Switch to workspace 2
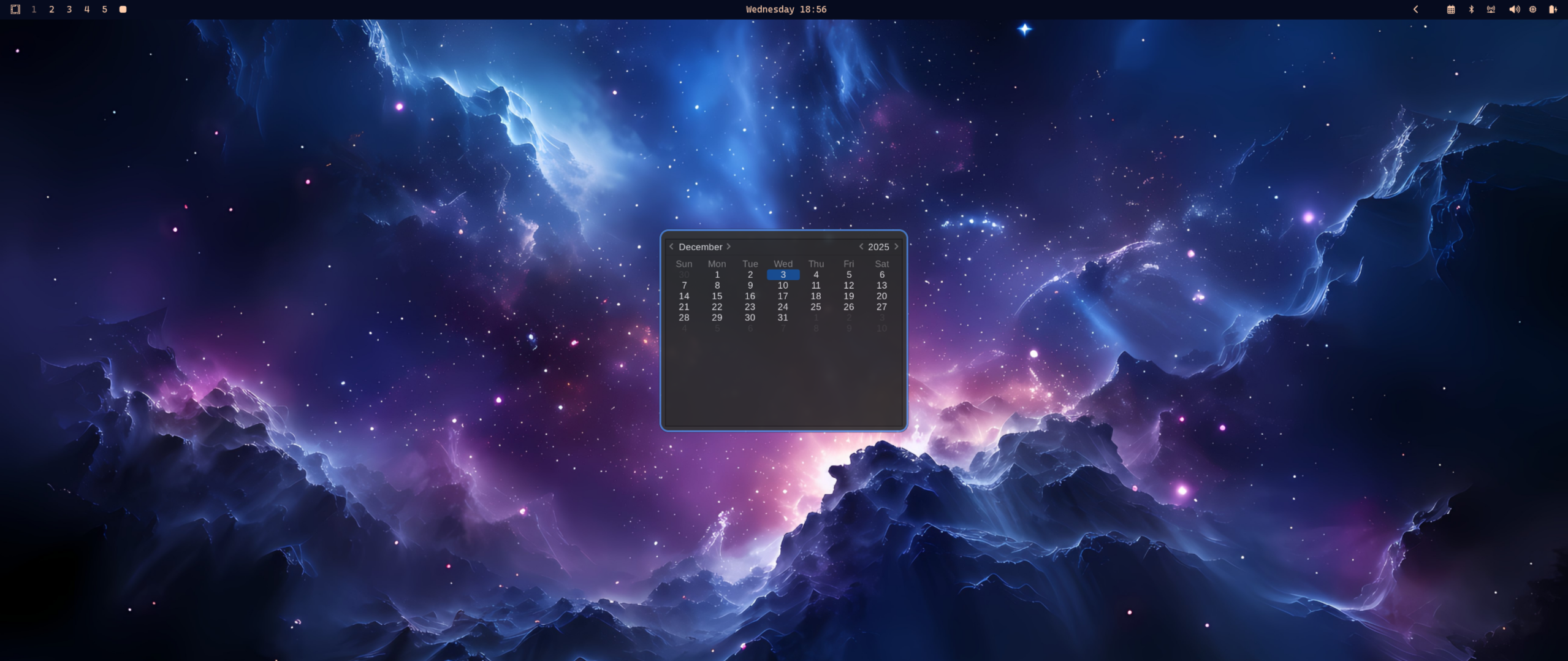This screenshot has width=1568, height=661. tap(51, 9)
